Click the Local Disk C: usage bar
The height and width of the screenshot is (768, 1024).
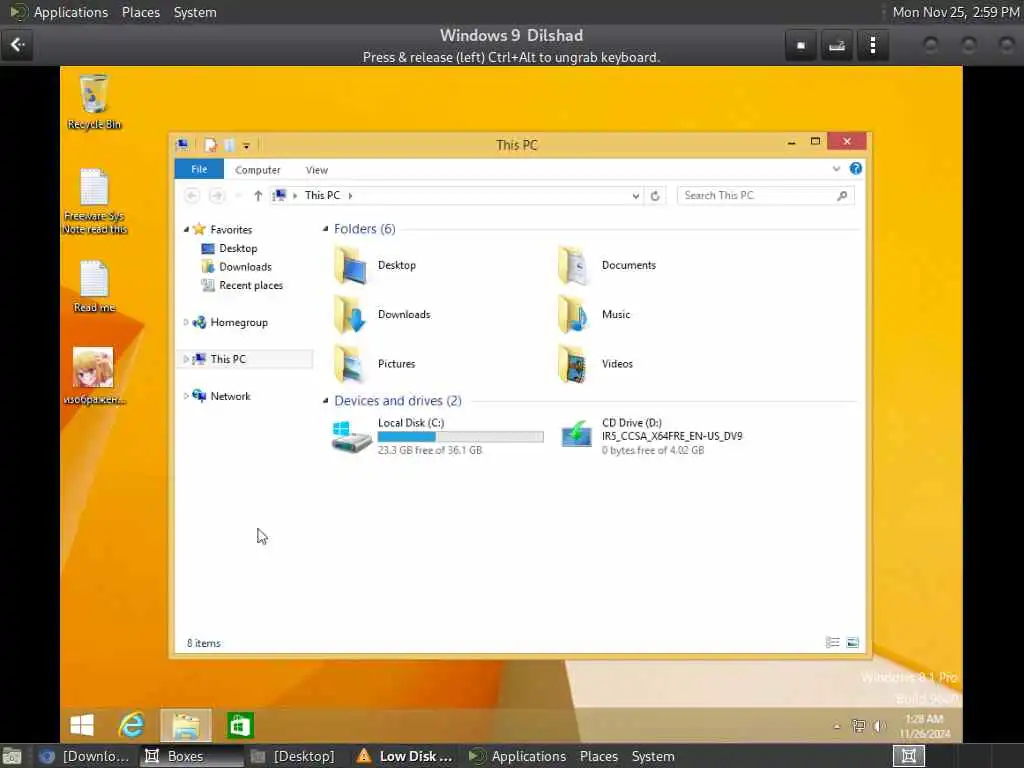(460, 437)
